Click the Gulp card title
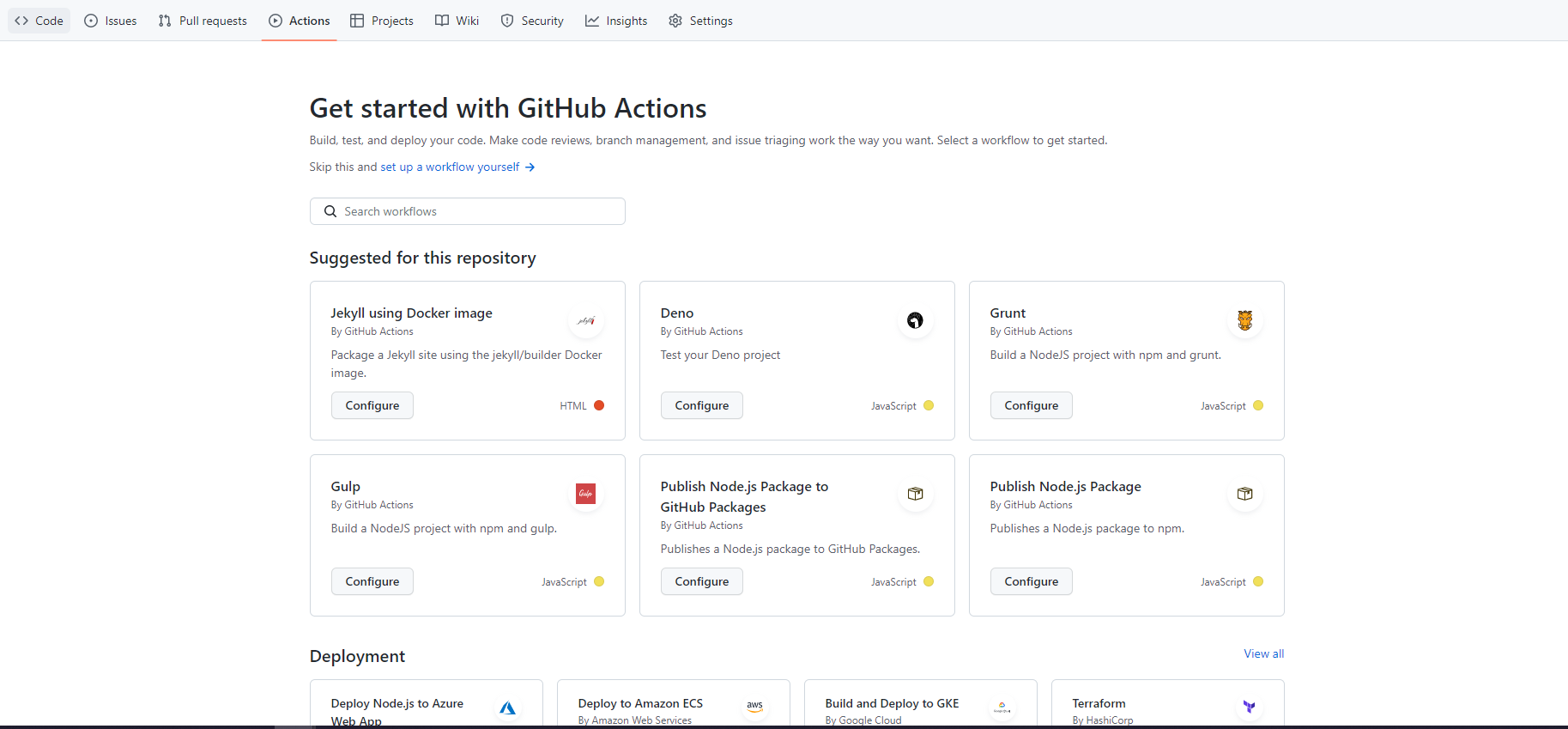Image resolution: width=1568 pixels, height=729 pixels. (x=346, y=487)
